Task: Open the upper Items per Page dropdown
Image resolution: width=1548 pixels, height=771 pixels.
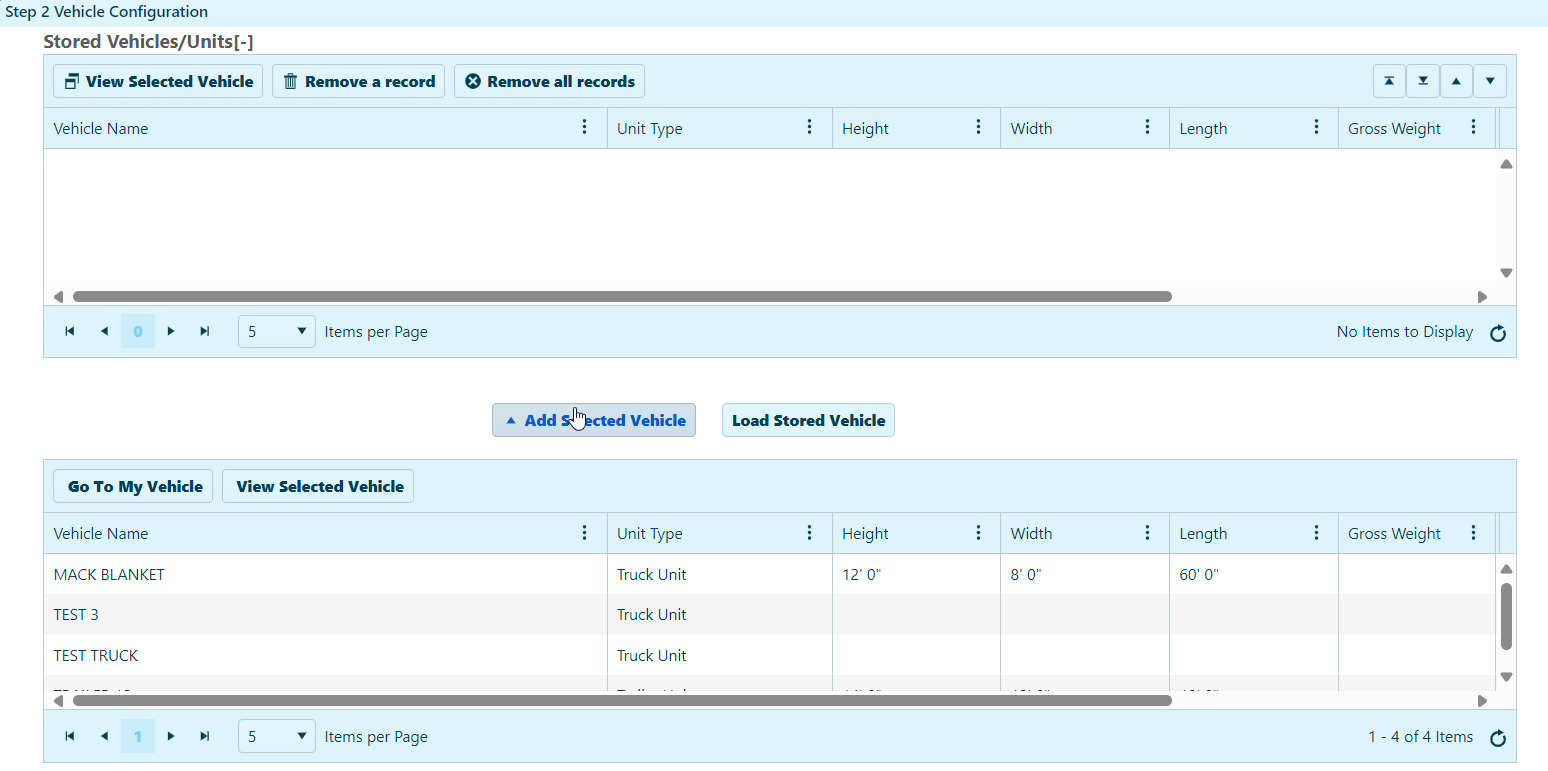Action: 277,331
